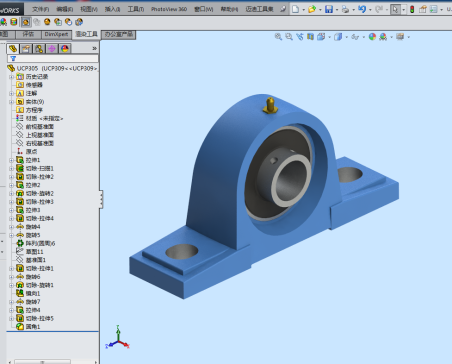This screenshot has height=364, width=452.
Task: Switch to the DimXpert tab
Action: pos(56,34)
